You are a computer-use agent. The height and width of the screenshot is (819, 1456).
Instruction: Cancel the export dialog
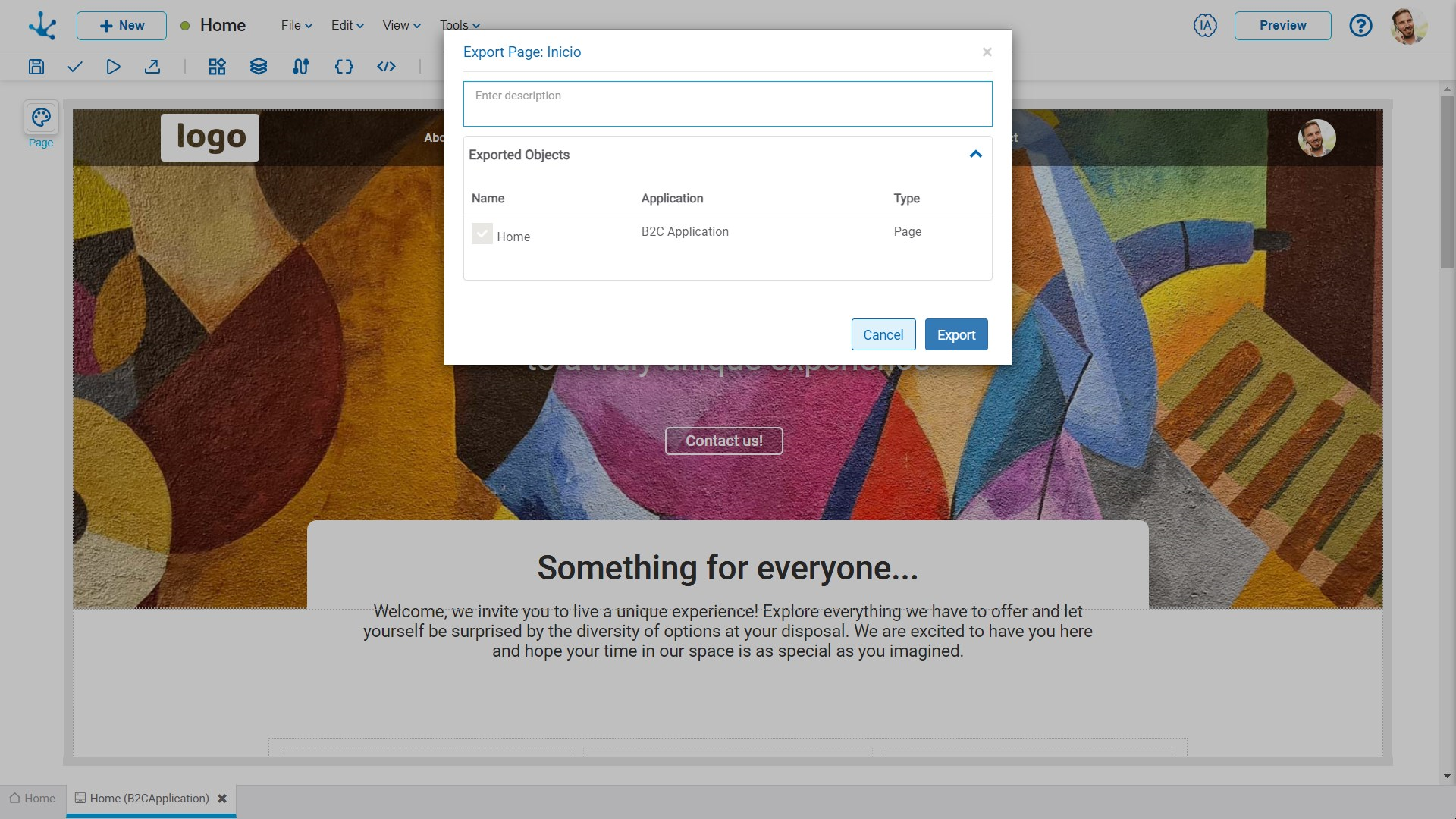(x=883, y=334)
